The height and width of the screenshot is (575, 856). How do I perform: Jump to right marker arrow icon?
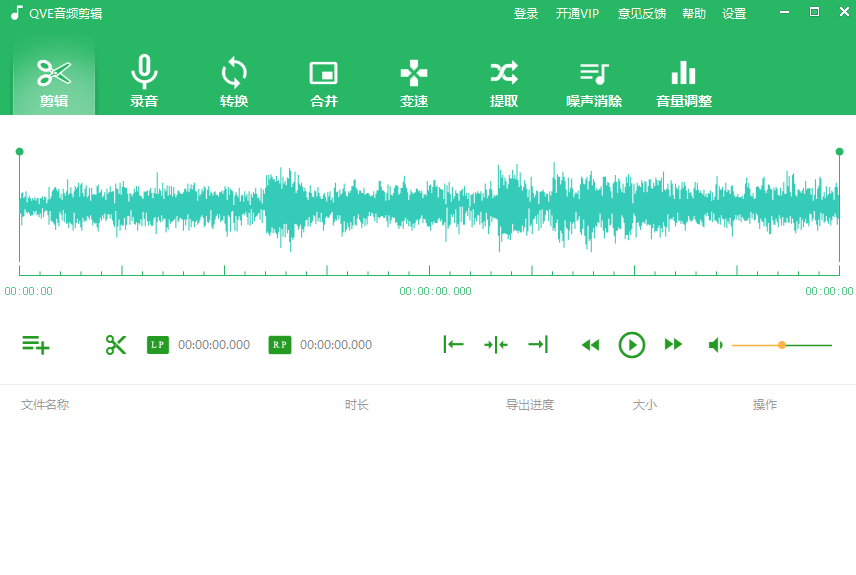pos(538,345)
